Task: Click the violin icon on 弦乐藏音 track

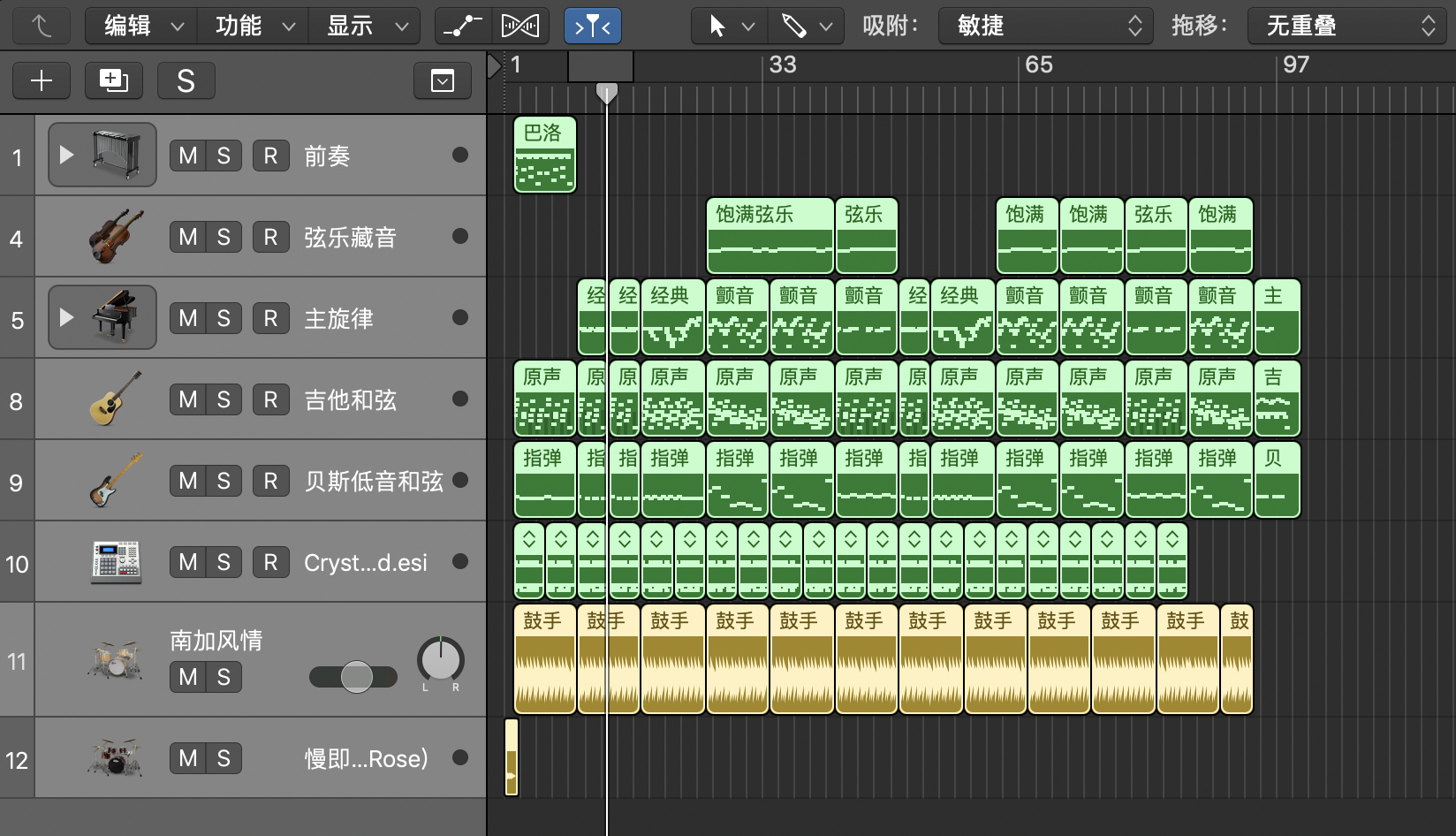Action: pos(116,236)
